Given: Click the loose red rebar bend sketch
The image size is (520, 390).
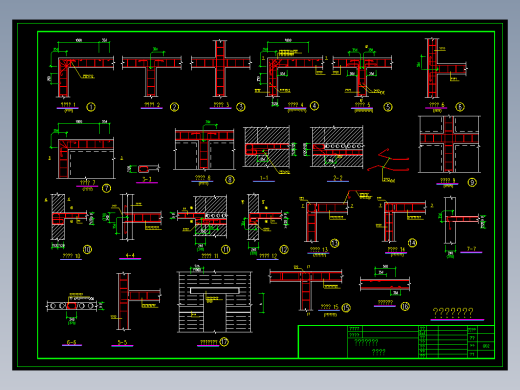Looking at the screenshot, I should (388, 160).
